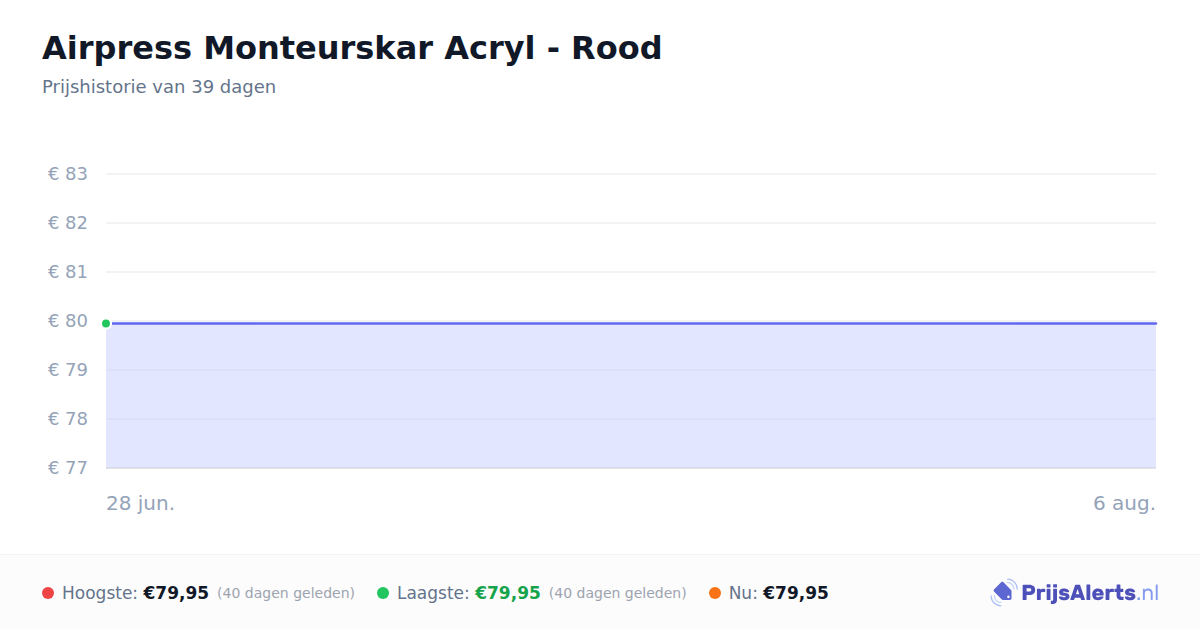Click the red dot beside Hoogste
1200x630 pixels.
click(x=48, y=594)
